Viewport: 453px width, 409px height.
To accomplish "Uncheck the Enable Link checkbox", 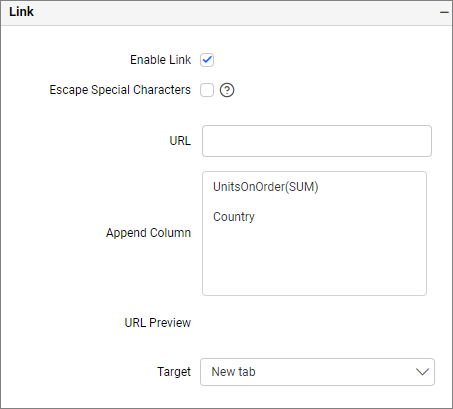I will pyautogui.click(x=207, y=60).
